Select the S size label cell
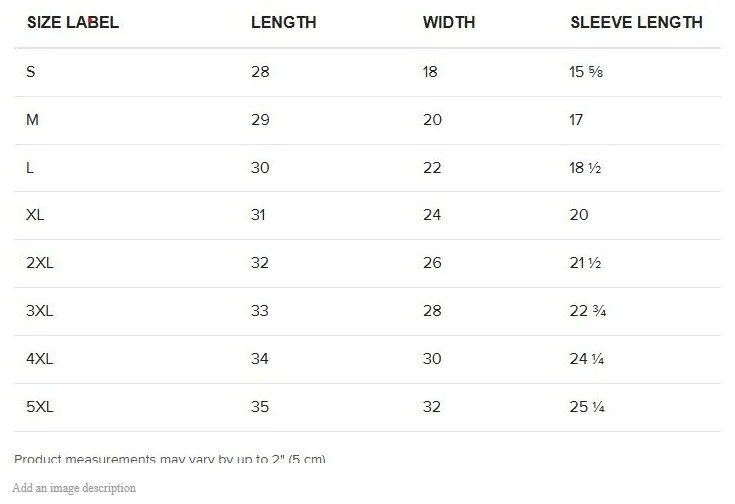735x504 pixels. tap(30, 72)
